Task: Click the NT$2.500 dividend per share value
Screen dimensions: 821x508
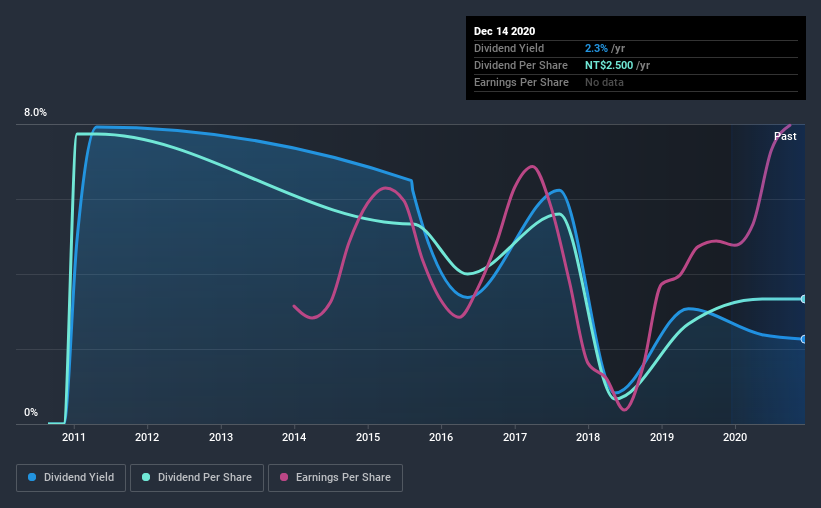Action: [x=609, y=65]
